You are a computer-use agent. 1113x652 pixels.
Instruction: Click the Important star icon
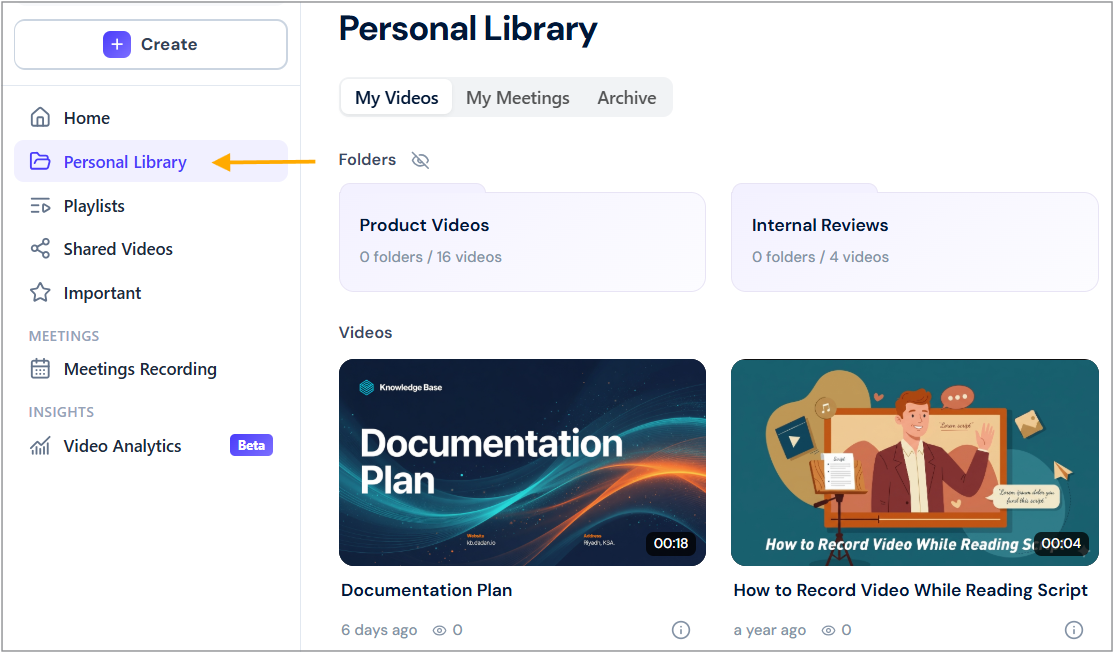[40, 292]
